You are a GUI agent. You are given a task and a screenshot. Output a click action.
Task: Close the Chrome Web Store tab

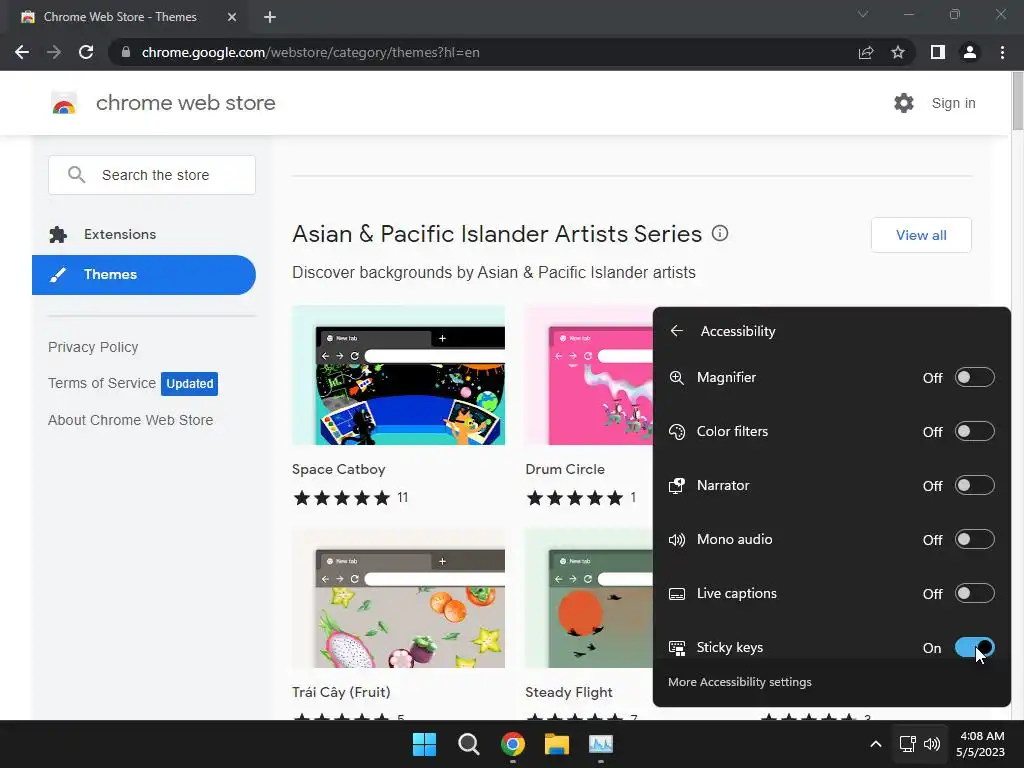(x=232, y=17)
